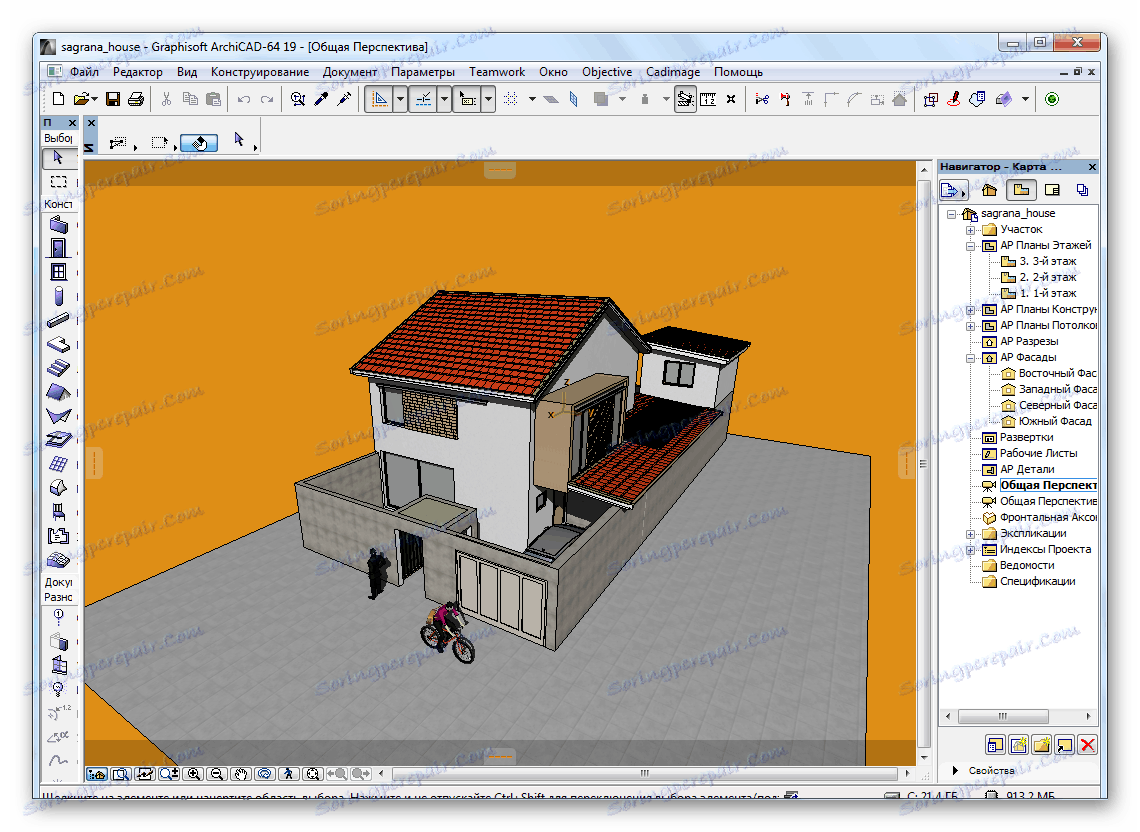Click the Redo arrow icon
The height and width of the screenshot is (832, 1140).
267,99
